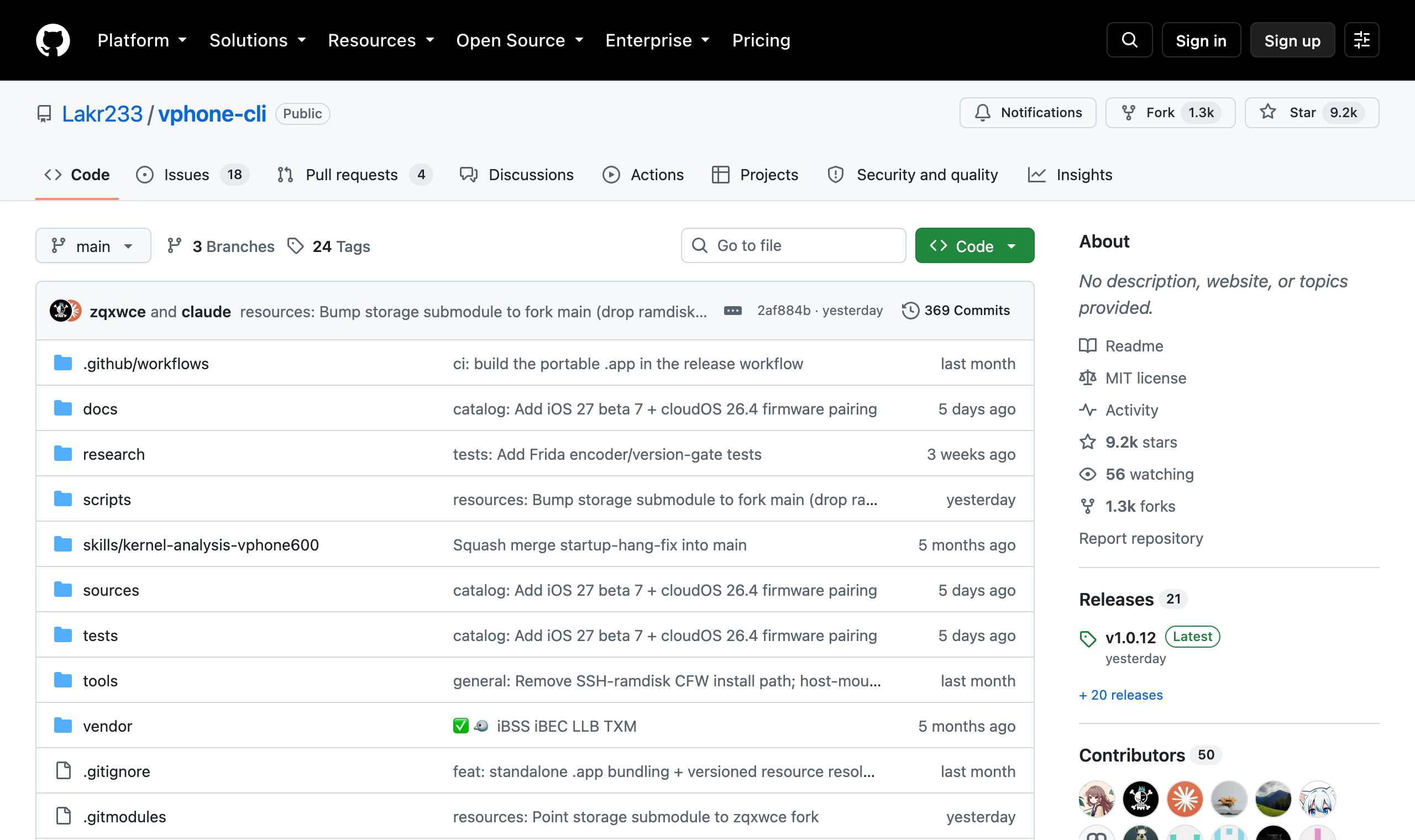This screenshot has height=840, width=1415.
Task: Click the tag icon next to 24 Tags
Action: pyautogui.click(x=296, y=246)
